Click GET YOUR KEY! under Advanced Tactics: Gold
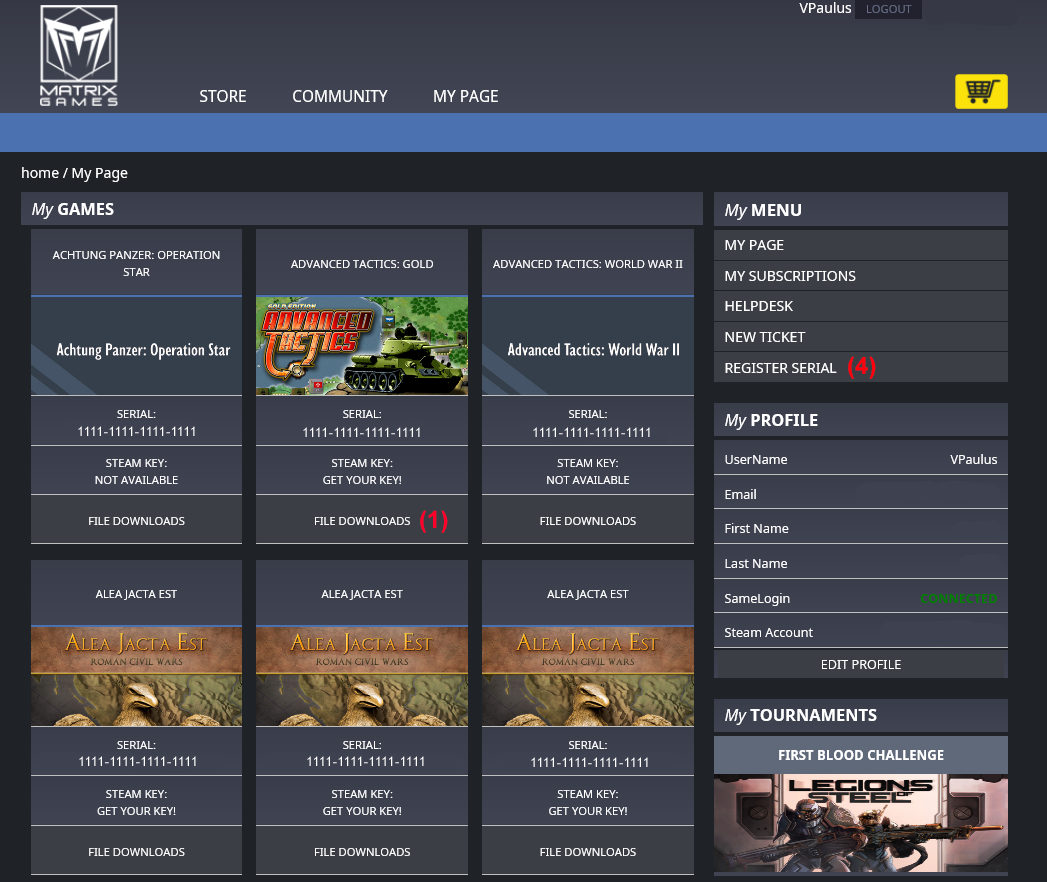 coord(362,480)
